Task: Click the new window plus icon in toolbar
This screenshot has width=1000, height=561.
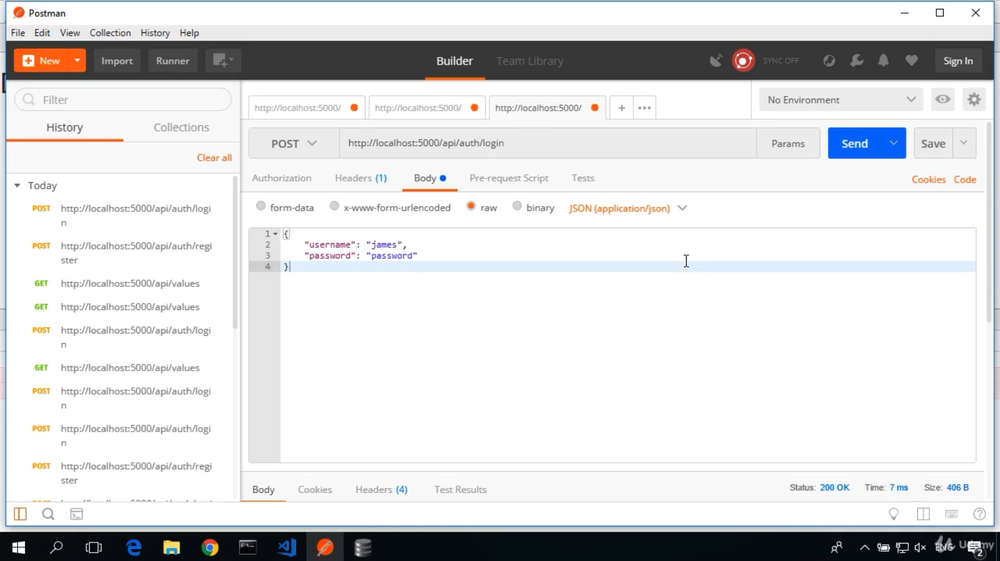Action: coord(223,61)
